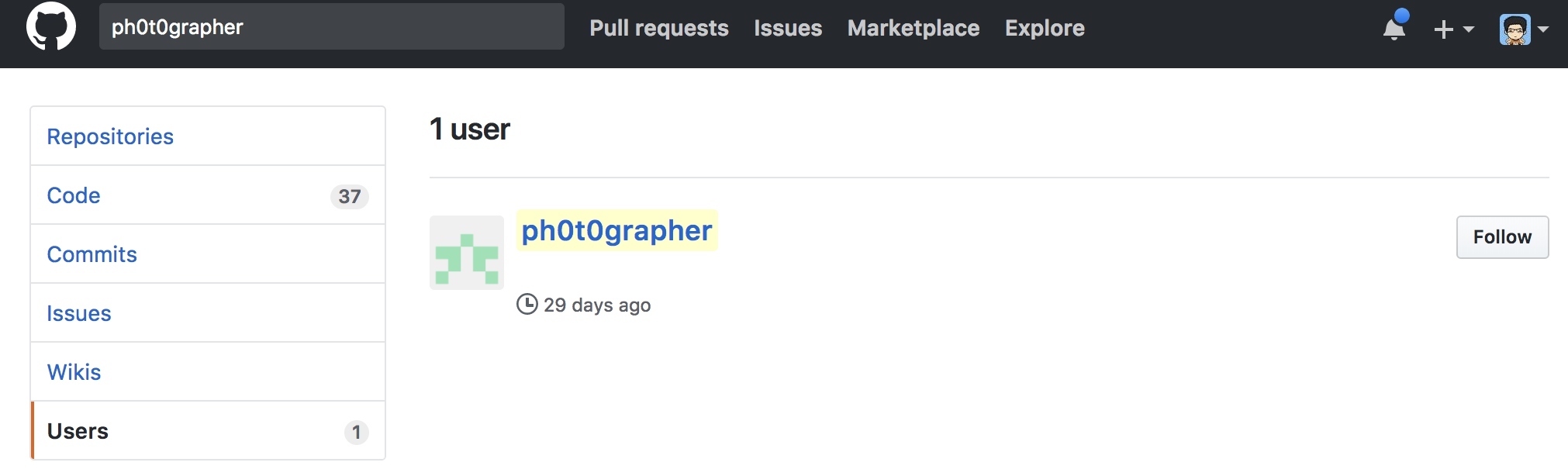
Task: Open the GitHub Octocat logo homepage
Action: click(x=51, y=26)
